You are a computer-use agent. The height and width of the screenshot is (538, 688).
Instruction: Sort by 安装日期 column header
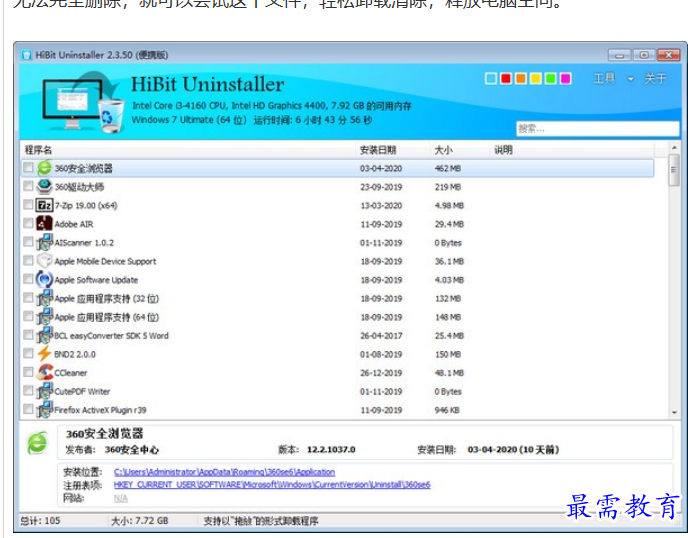click(x=394, y=150)
